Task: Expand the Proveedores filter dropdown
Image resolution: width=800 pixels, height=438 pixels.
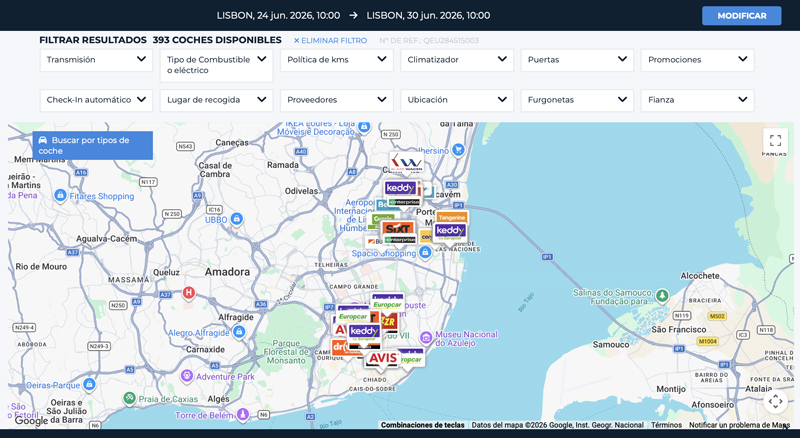Action: pyautogui.click(x=337, y=100)
